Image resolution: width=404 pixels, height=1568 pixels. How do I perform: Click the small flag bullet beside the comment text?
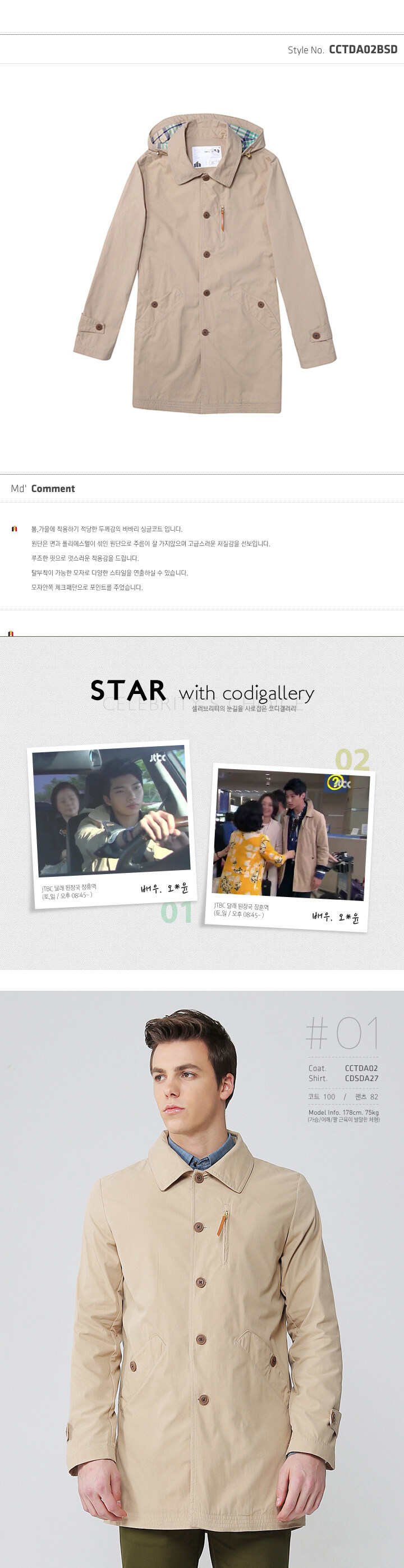[x=15, y=529]
